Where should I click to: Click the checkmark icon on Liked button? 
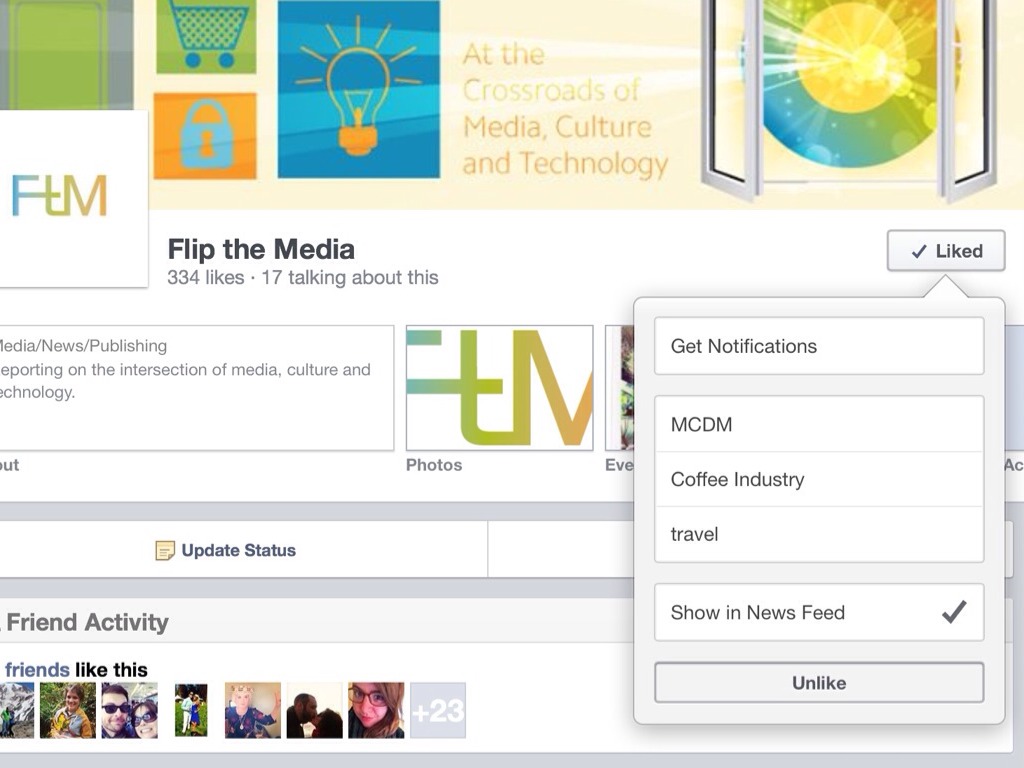point(919,251)
